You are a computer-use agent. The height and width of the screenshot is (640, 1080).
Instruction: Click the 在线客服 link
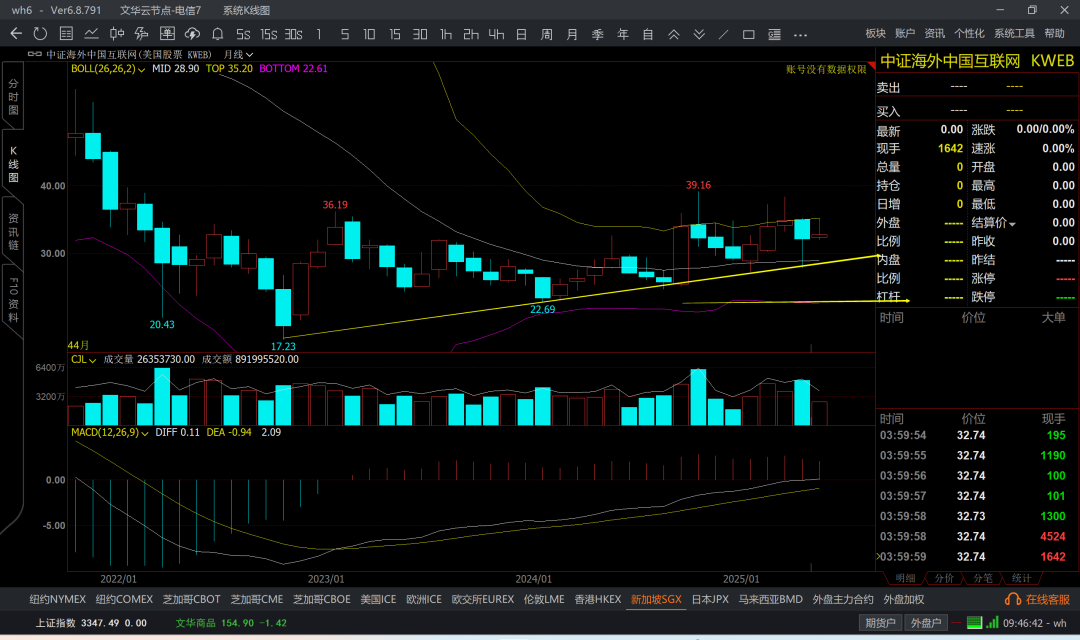(1048, 599)
